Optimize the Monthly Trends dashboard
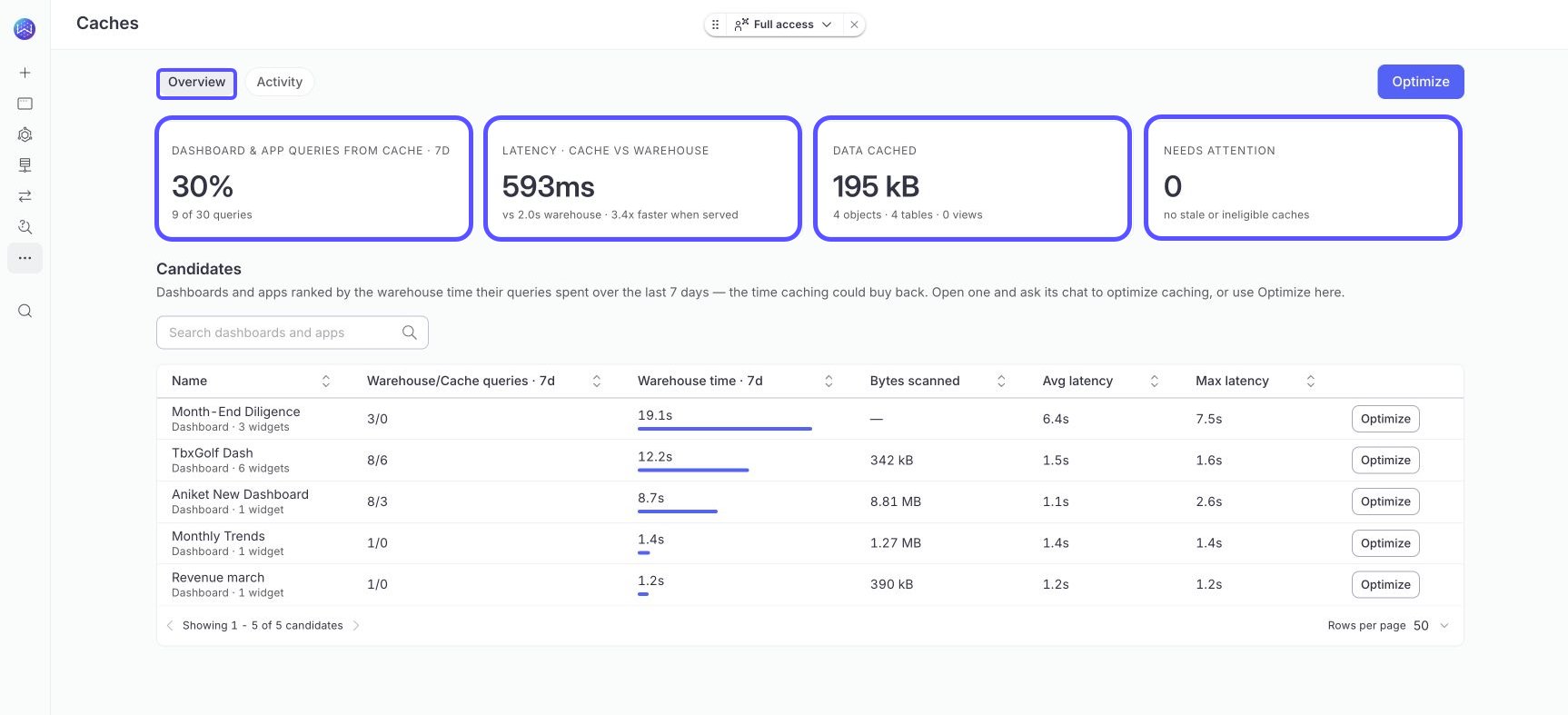The width and height of the screenshot is (1568, 715). coord(1385,543)
